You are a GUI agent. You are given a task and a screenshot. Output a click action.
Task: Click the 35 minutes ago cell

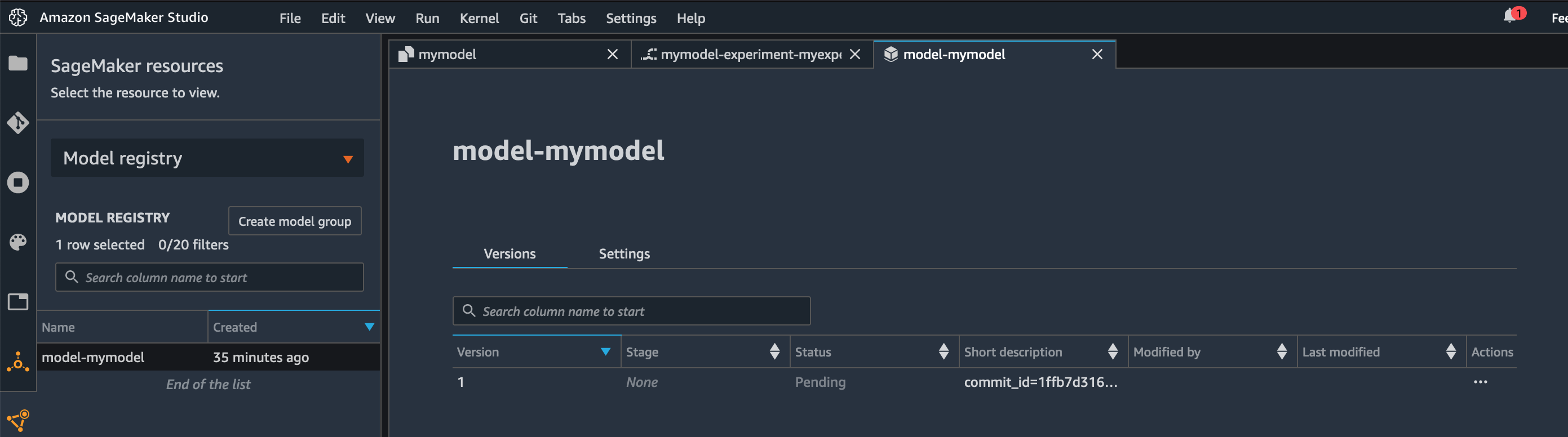point(260,357)
